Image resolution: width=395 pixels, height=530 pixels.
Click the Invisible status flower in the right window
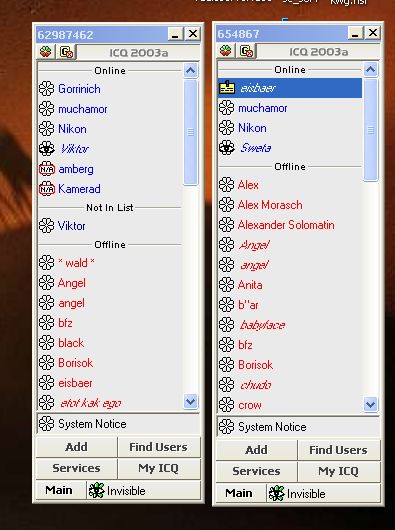point(277,494)
